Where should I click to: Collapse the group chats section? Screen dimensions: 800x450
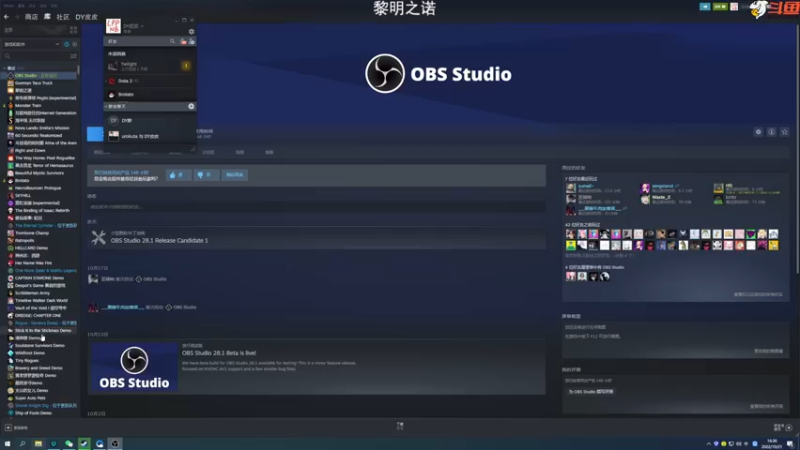[x=107, y=107]
